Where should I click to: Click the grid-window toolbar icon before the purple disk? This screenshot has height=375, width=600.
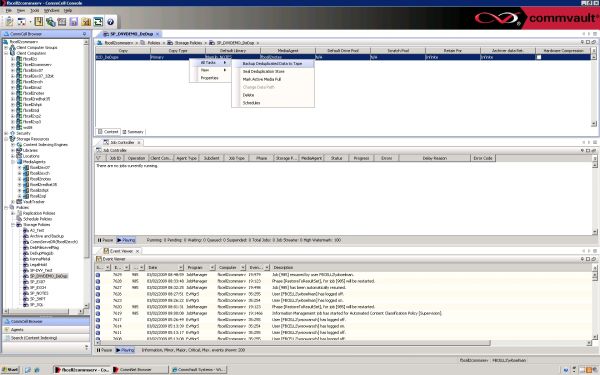(62, 22)
